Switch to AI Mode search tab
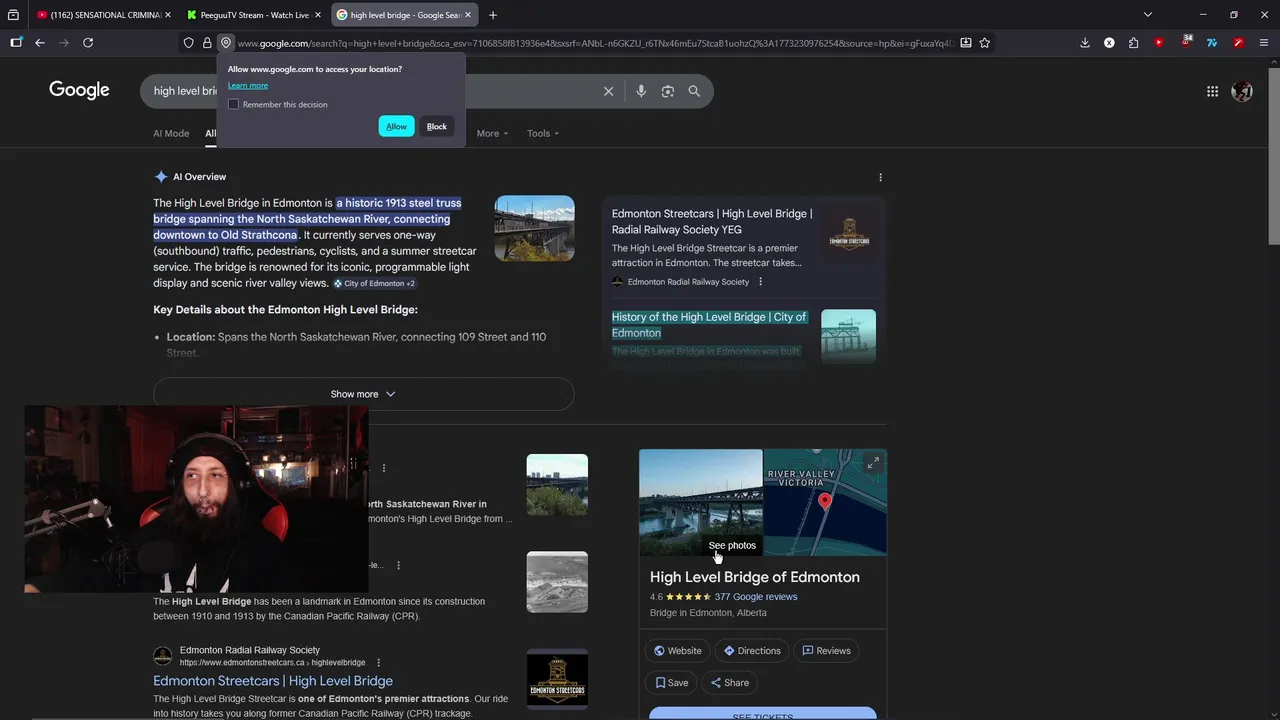This screenshot has width=1280, height=720. pos(171,133)
